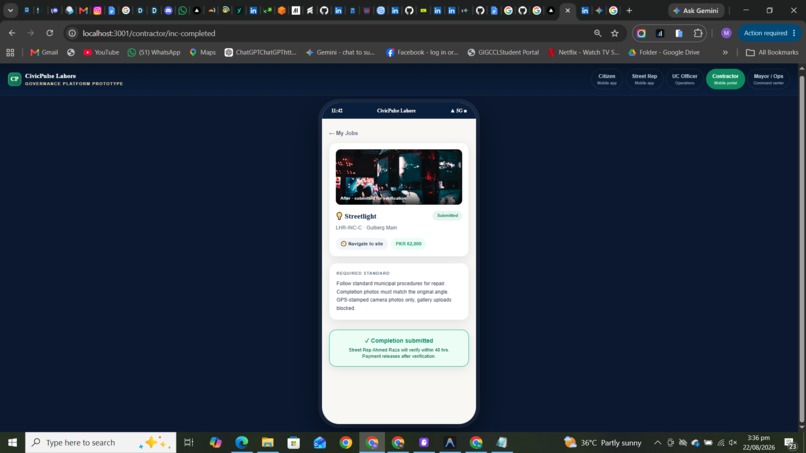This screenshot has height=453, width=806.
Task: Open a new browser tab
Action: tap(629, 10)
